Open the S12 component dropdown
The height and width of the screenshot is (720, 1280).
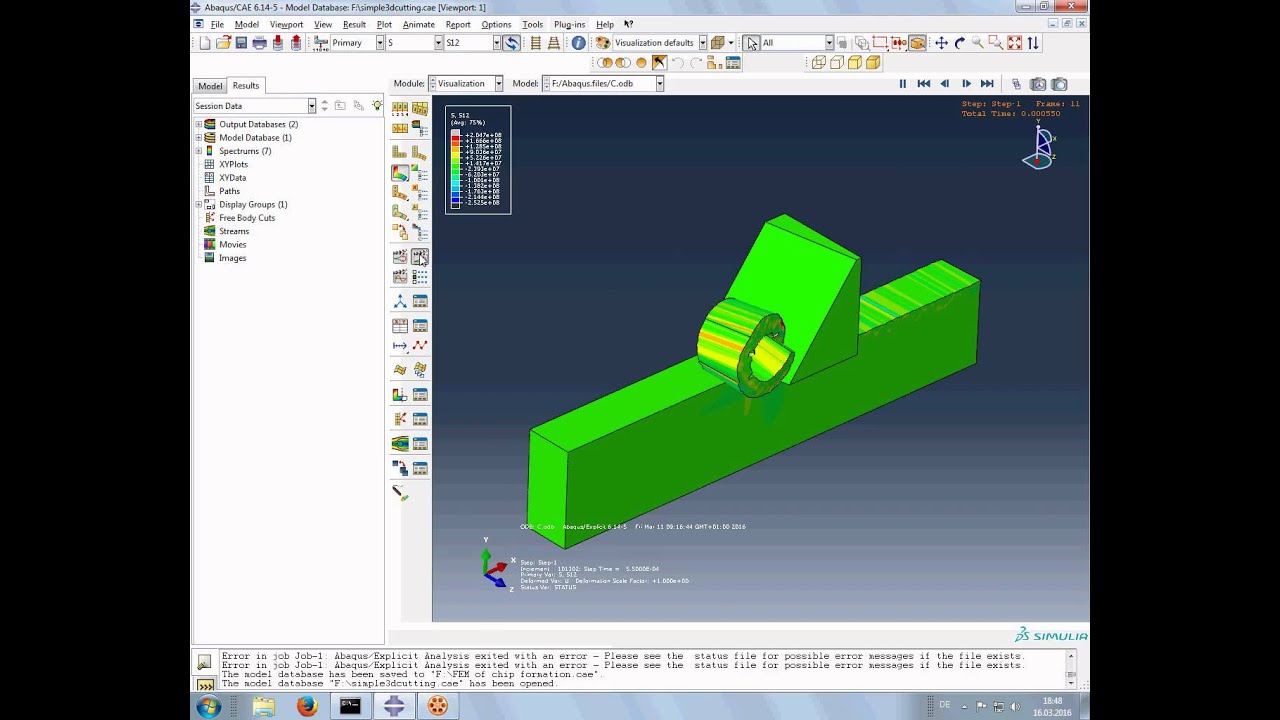[x=497, y=43]
